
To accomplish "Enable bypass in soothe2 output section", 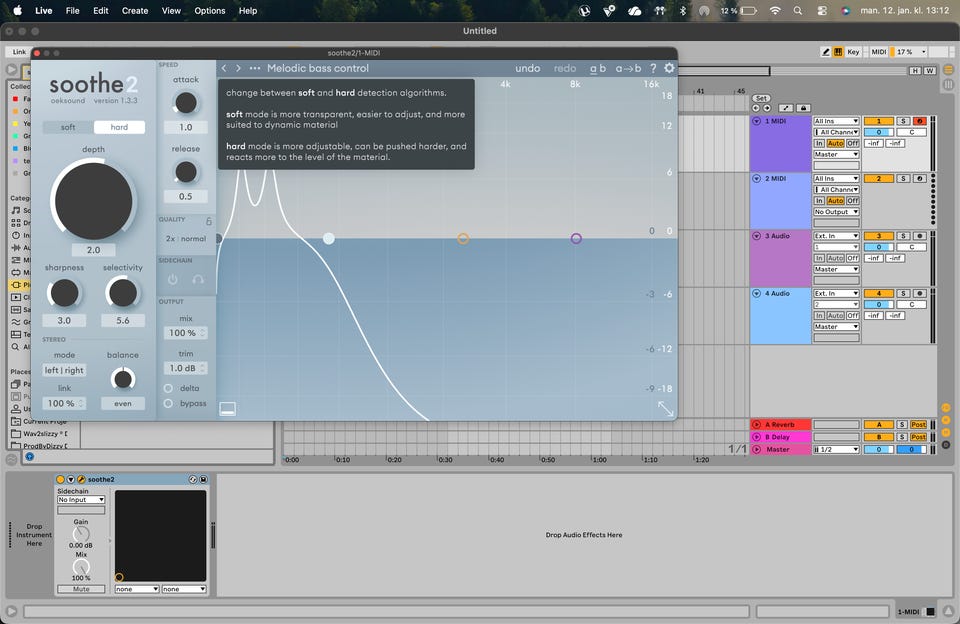I will coord(168,404).
